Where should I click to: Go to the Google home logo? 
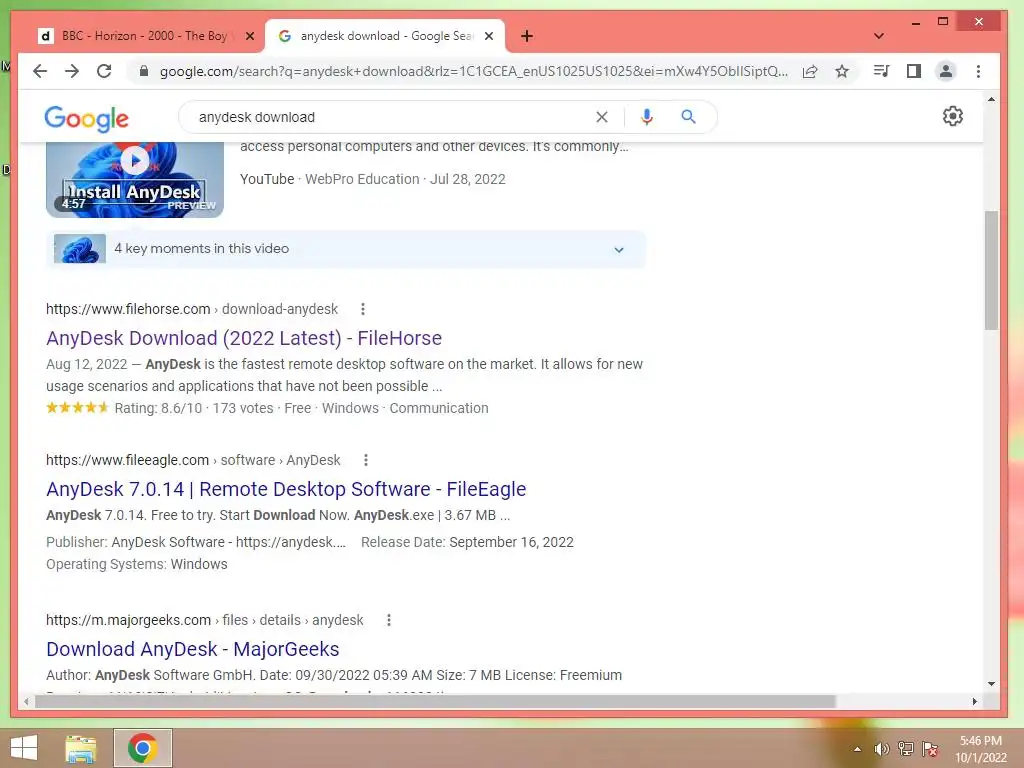pyautogui.click(x=86, y=119)
